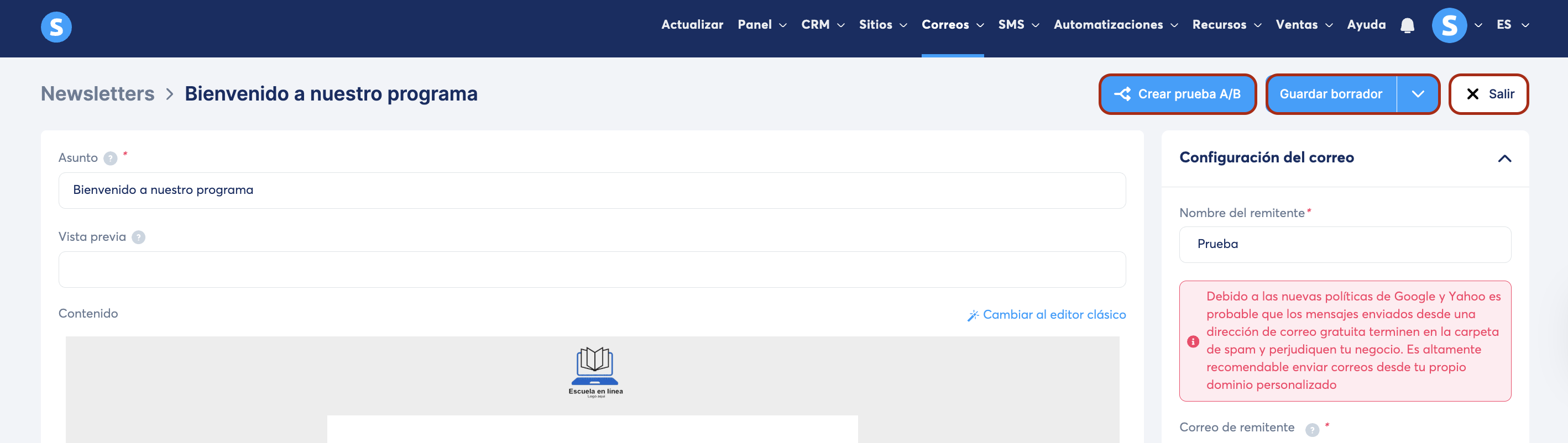Click help icon next to Vista previa
The height and width of the screenshot is (443, 1568).
[x=139, y=238]
